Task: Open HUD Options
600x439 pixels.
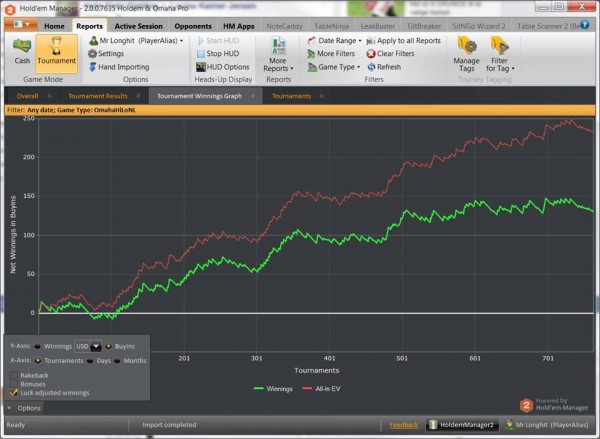Action: (x=222, y=67)
